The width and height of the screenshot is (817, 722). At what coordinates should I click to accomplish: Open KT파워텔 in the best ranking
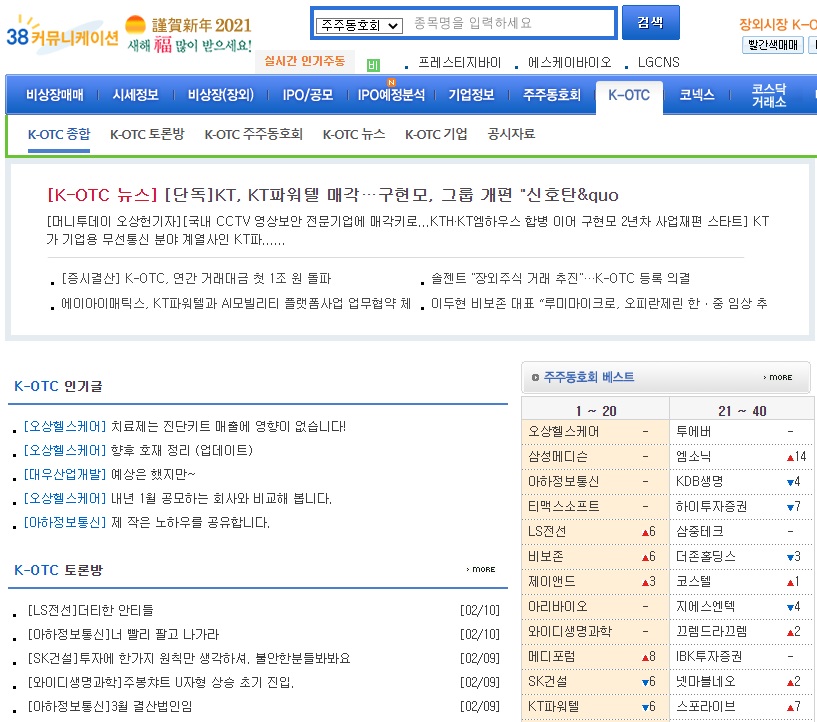click(x=553, y=706)
